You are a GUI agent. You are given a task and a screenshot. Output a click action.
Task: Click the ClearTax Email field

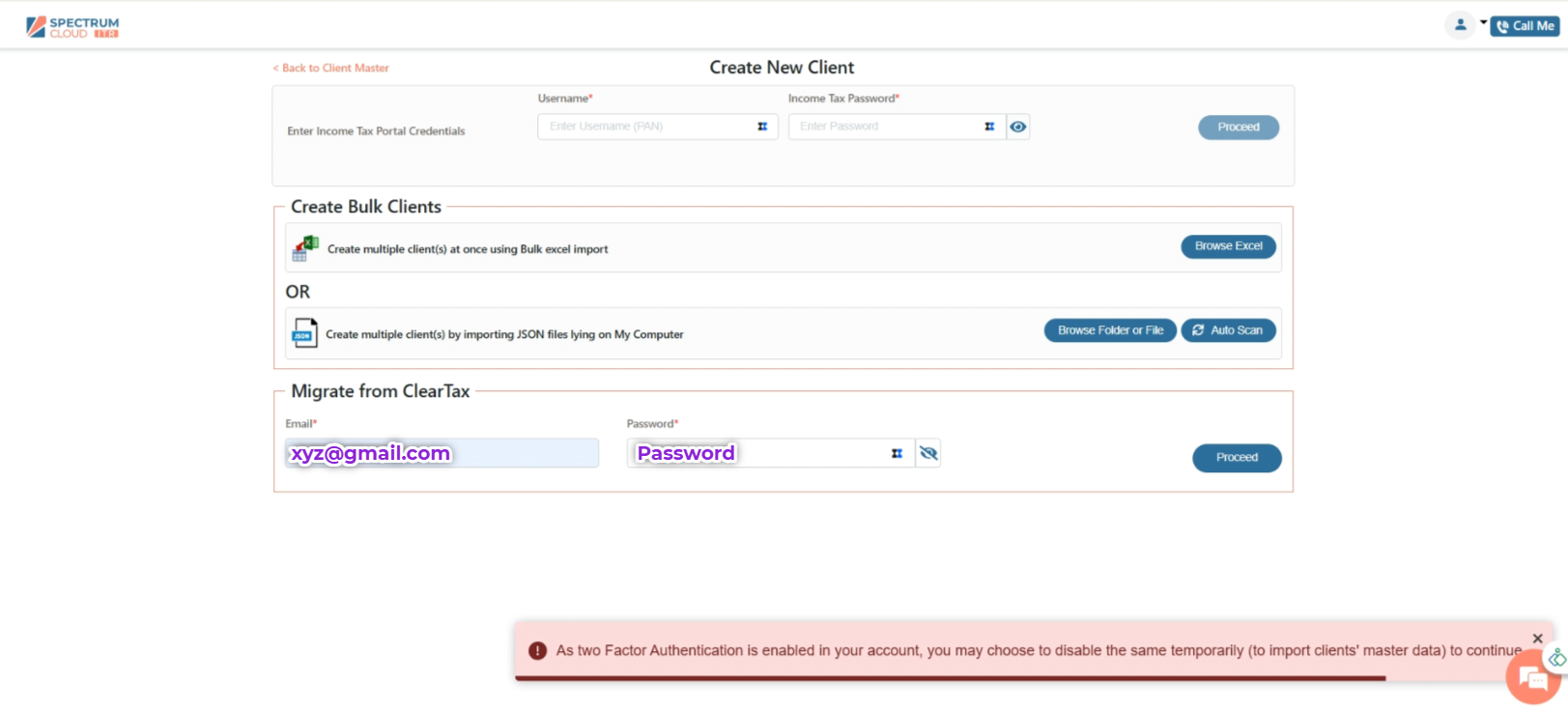coord(442,453)
